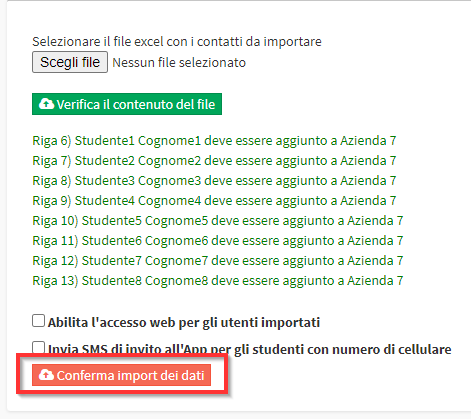Confirm the data import with Conferma button
This screenshot has height=419, width=471.
click(x=121, y=375)
